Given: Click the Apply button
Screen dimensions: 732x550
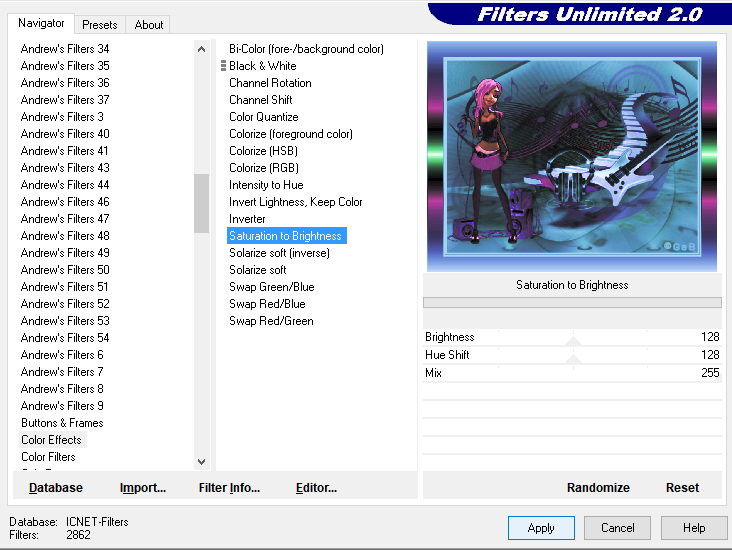Looking at the screenshot, I should click(x=541, y=528).
